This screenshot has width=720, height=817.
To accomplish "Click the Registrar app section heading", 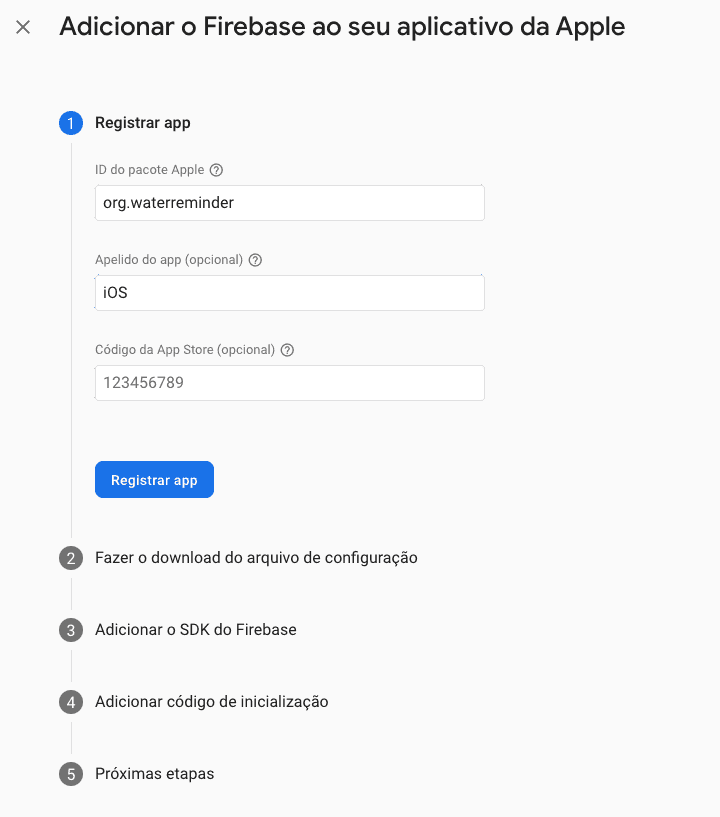I will point(141,123).
